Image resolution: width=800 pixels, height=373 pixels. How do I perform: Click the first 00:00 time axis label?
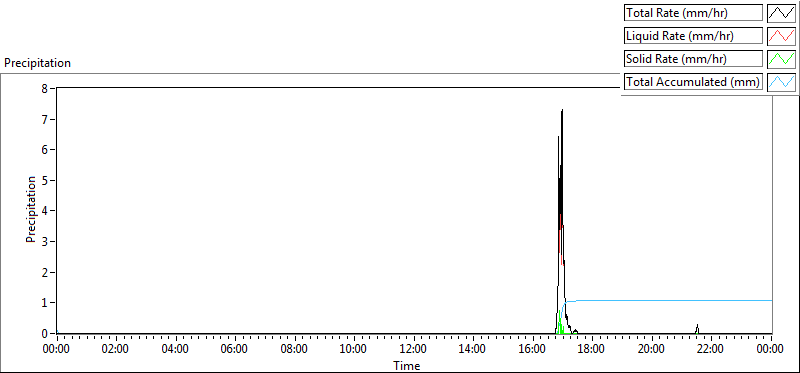point(57,350)
